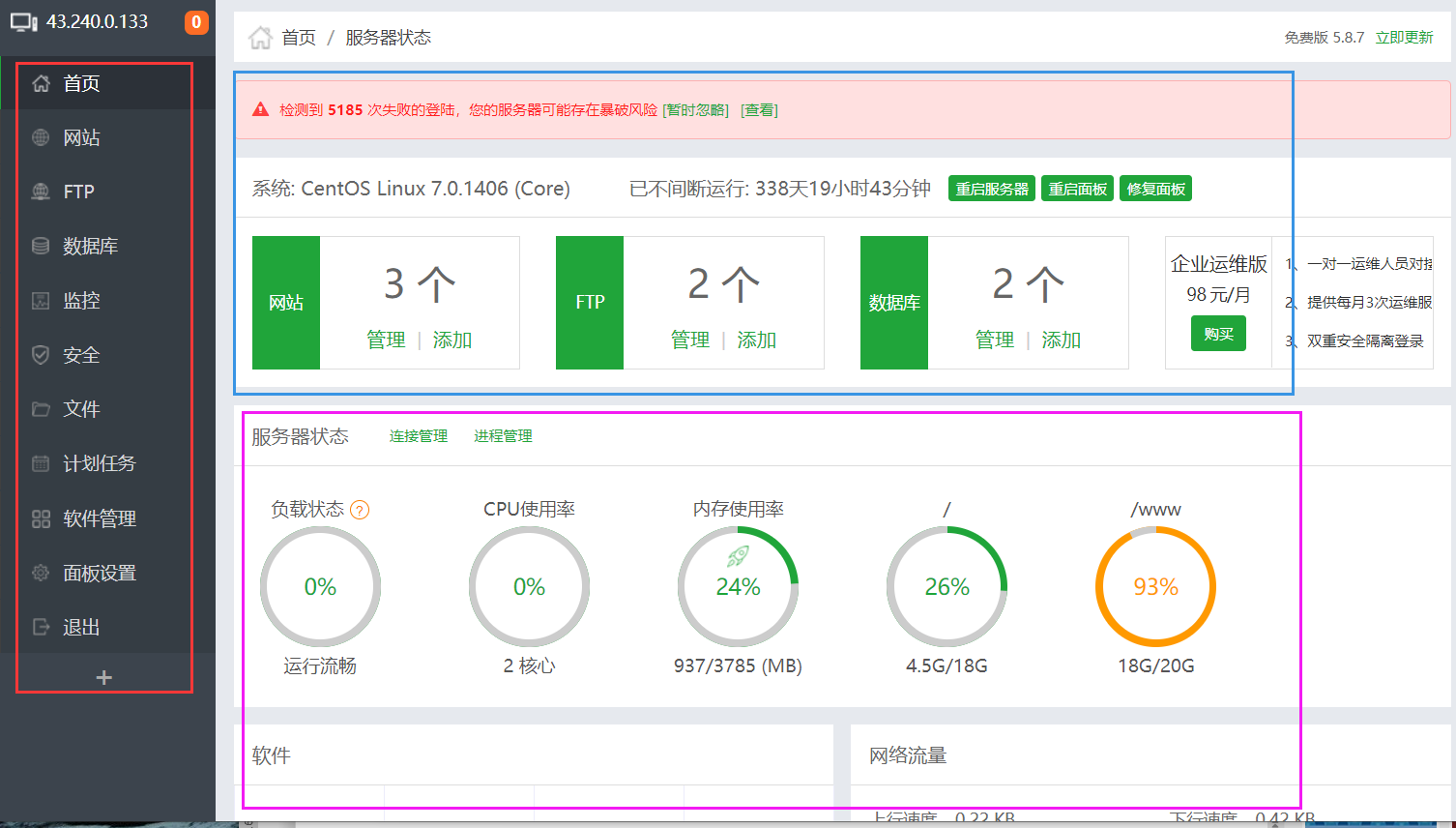
Task: Click the shield icon next to 安全
Action: coord(41,355)
